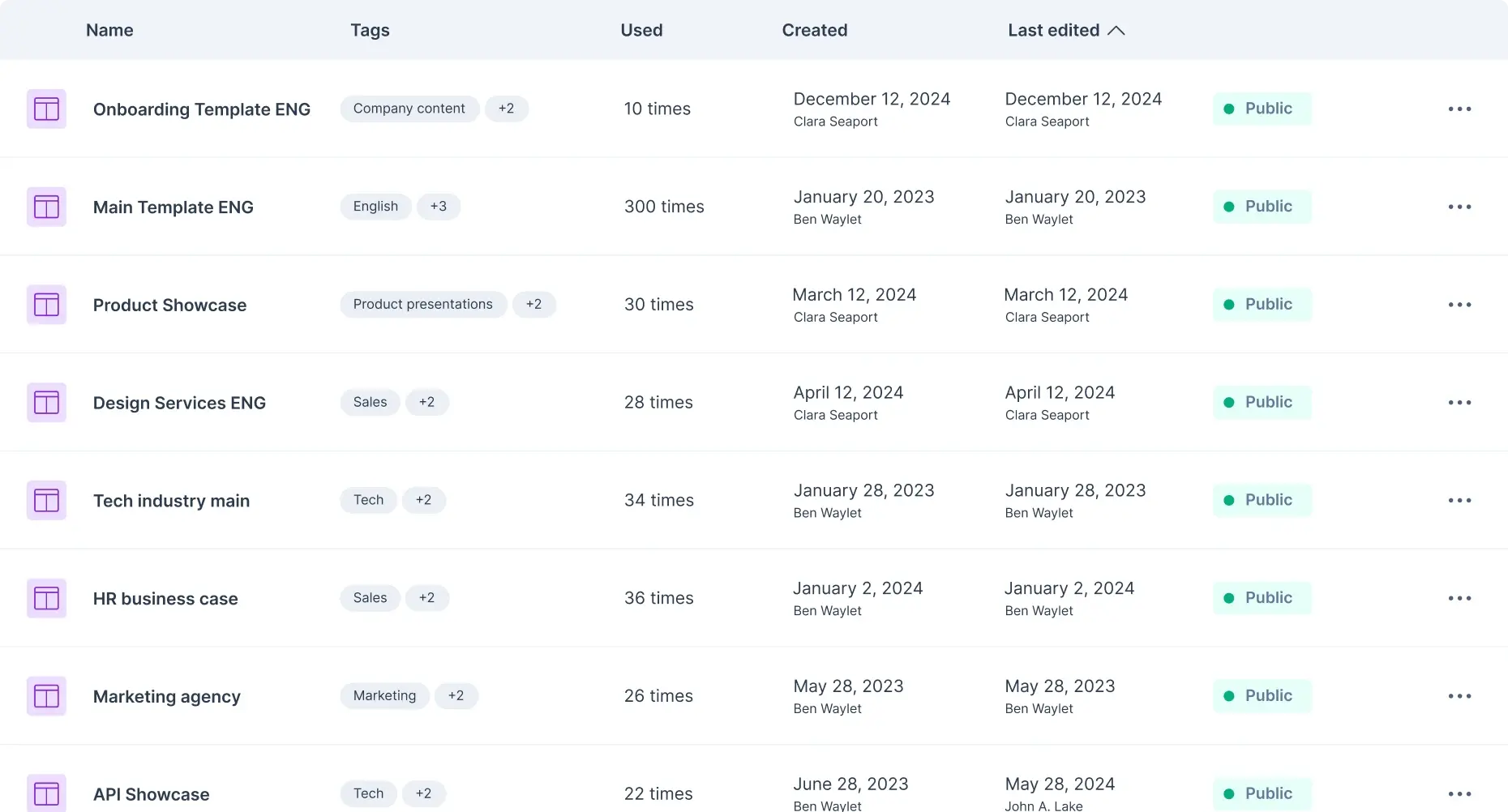This screenshot has height=812, width=1508.
Task: Expand +2 tags next to Product presentations
Action: [533, 305]
